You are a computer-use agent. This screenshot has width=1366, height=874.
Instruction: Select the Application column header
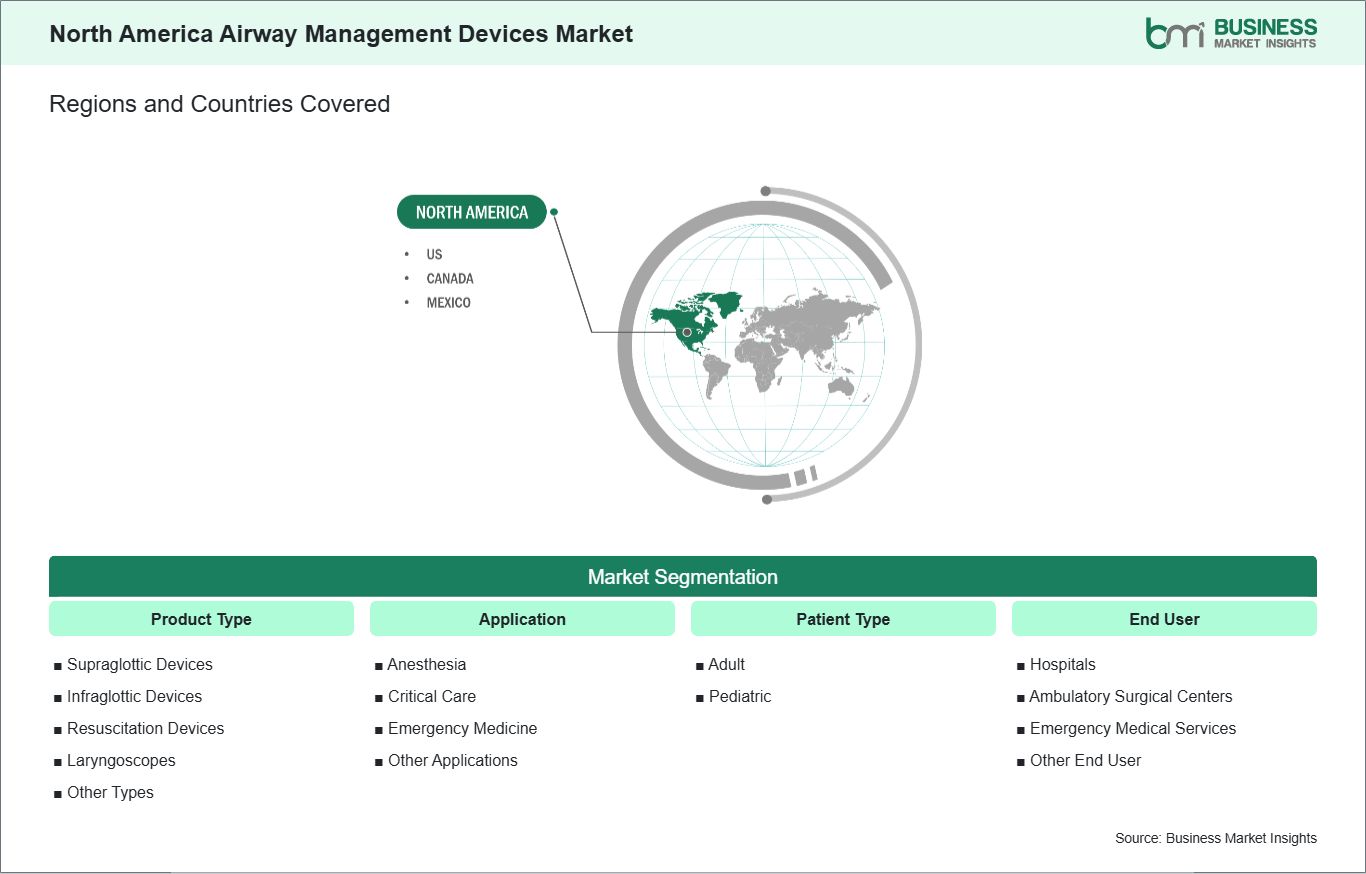pos(522,619)
